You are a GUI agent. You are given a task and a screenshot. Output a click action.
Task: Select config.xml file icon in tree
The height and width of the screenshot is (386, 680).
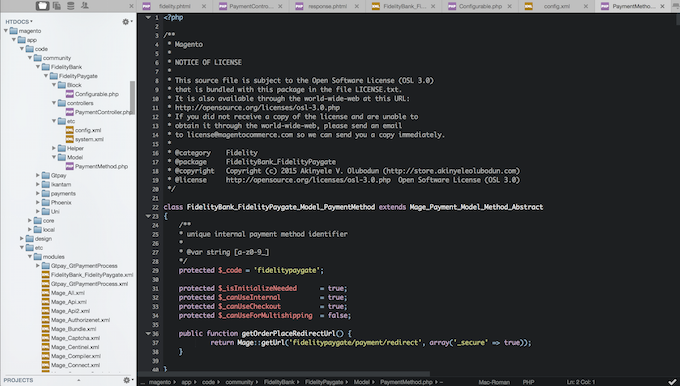tap(69, 130)
